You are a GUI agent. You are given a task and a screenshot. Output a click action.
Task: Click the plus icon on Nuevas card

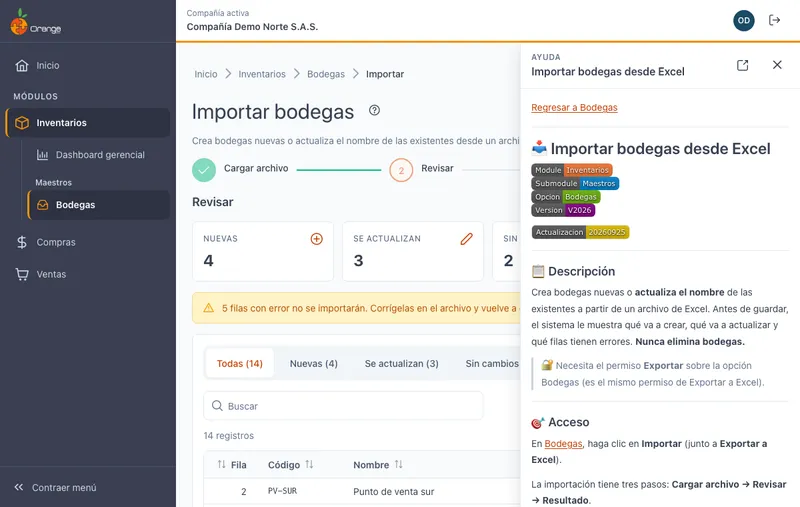point(316,239)
